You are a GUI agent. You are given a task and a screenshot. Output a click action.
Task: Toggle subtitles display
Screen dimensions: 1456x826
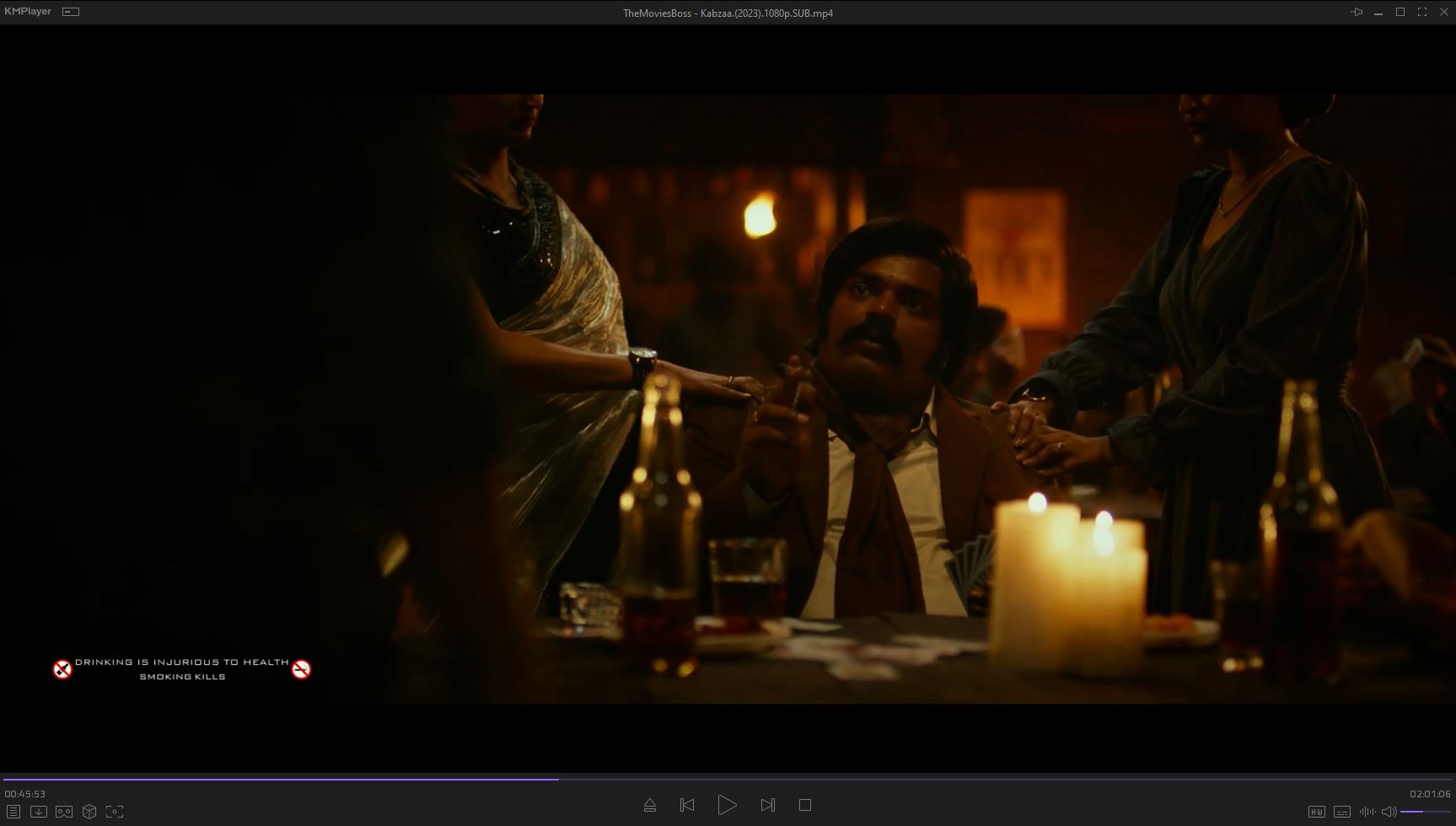[1341, 812]
